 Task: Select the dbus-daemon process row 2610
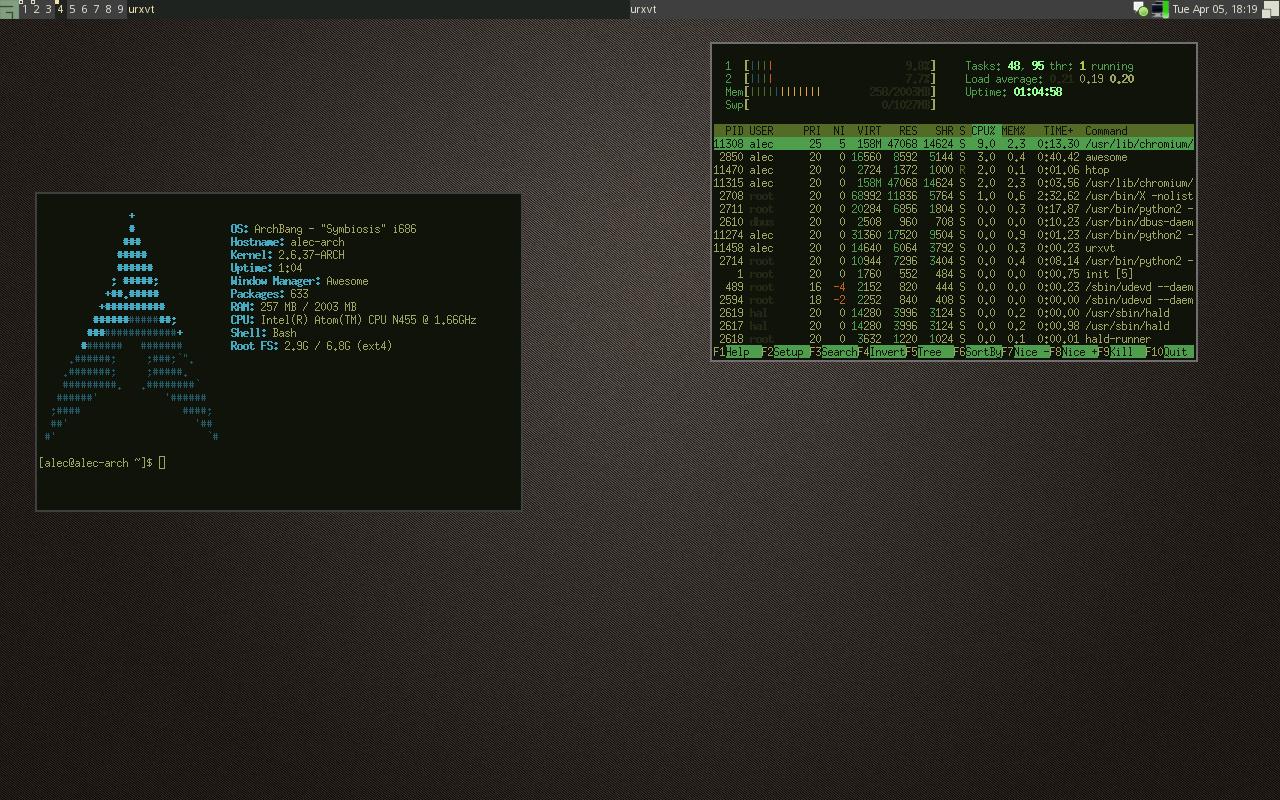coord(953,222)
